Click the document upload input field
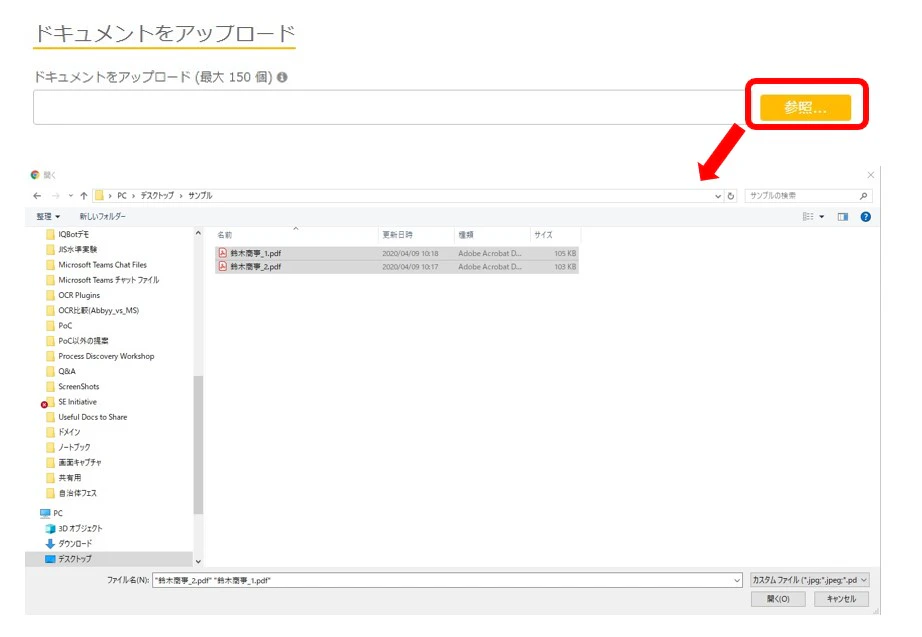The image size is (922, 637). (389, 108)
